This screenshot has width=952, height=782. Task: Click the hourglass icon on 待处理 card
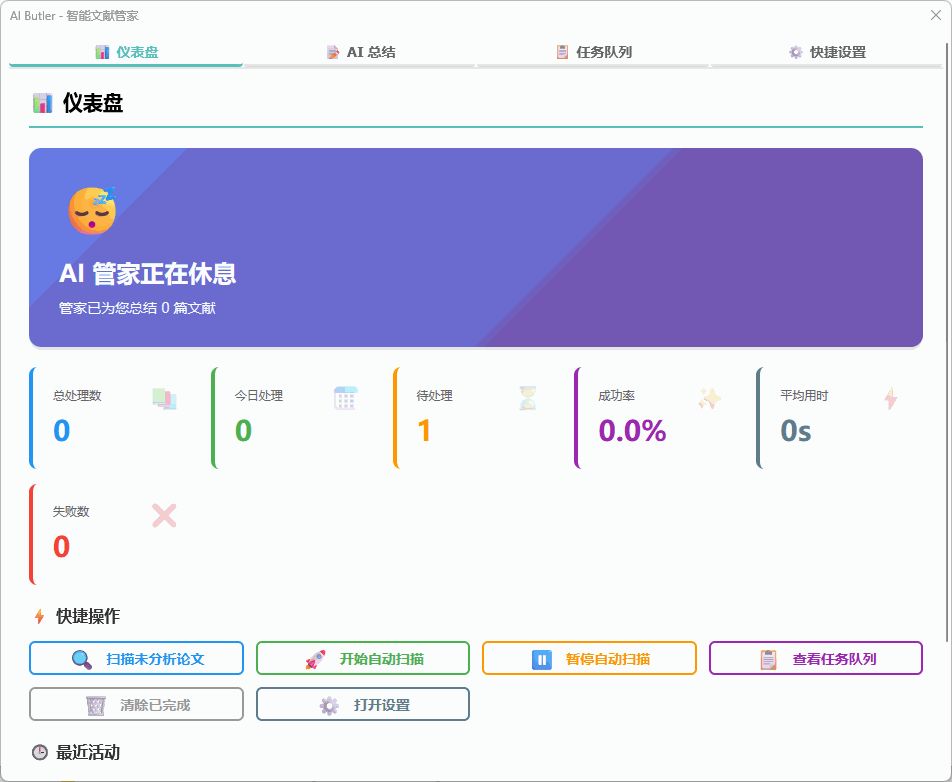click(527, 398)
